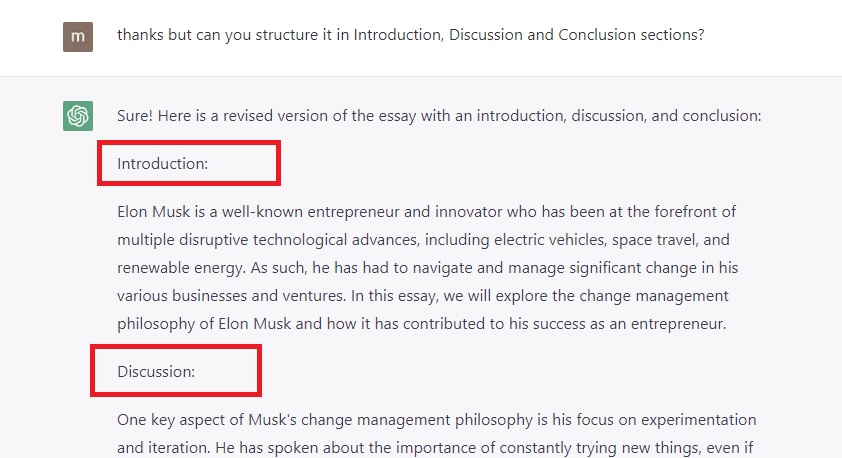
Task: Click the line starting One key aspect of Musk's
Action: click(x=437, y=420)
